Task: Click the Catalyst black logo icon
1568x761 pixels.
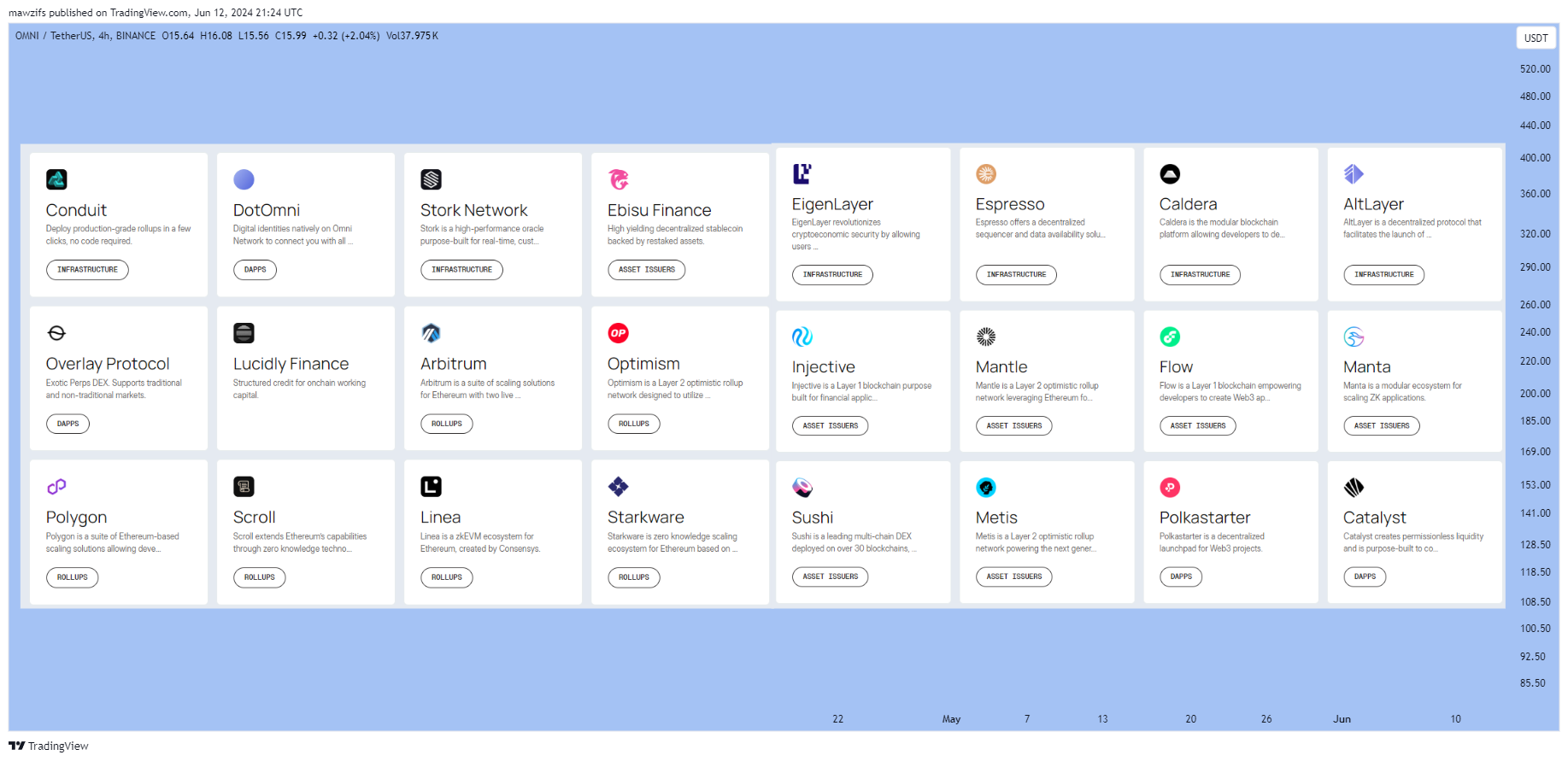Action: (x=1354, y=488)
